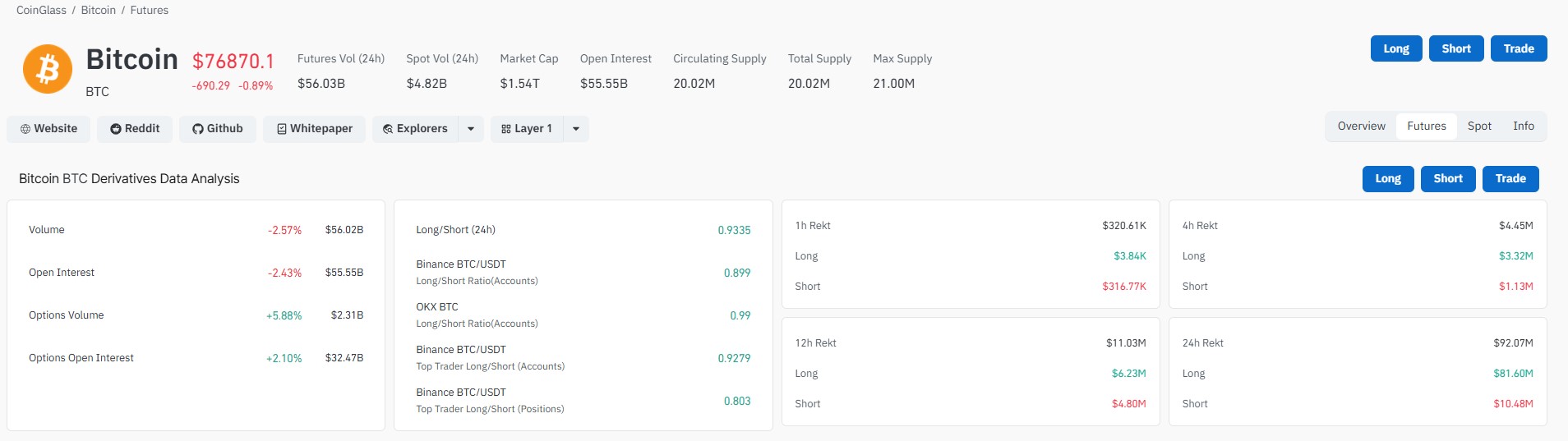This screenshot has height=441, width=1568.
Task: Click the top header Trade button
Action: pos(1519,48)
